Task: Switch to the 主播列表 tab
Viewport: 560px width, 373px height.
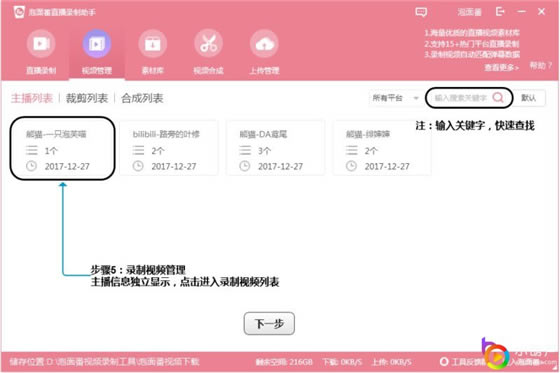Action: [x=32, y=98]
